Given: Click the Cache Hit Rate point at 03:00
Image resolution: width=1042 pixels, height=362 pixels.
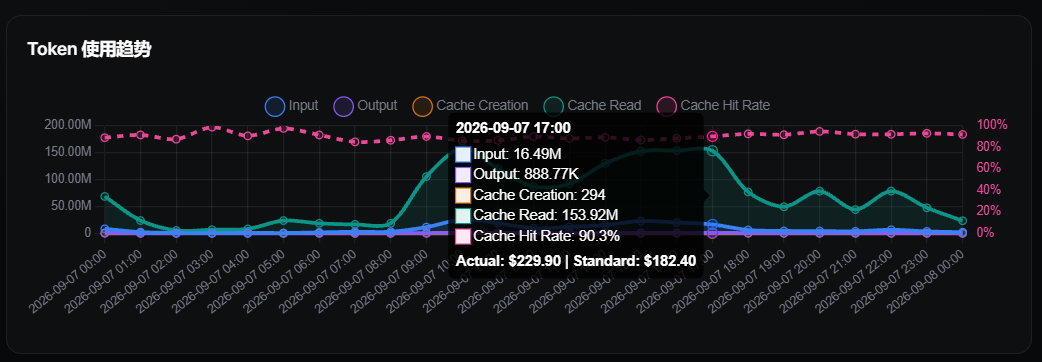Looking at the screenshot, I should [212, 126].
